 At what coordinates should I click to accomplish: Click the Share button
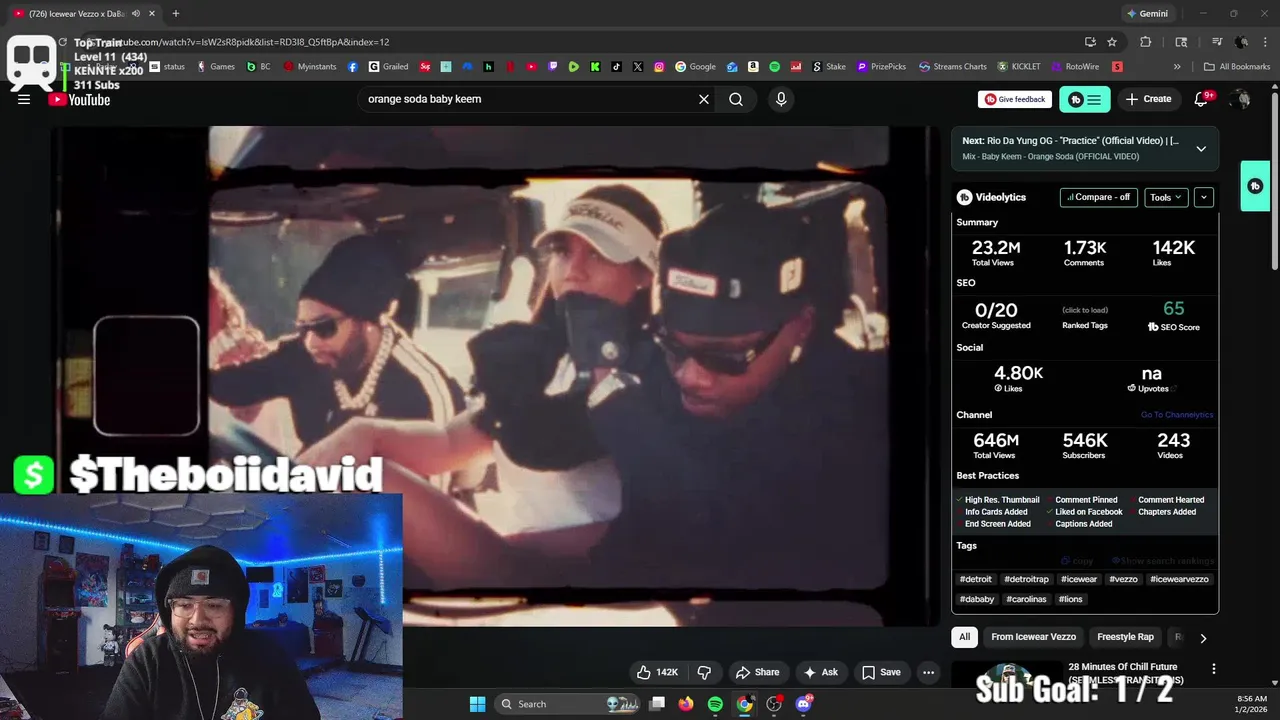pyautogui.click(x=757, y=672)
